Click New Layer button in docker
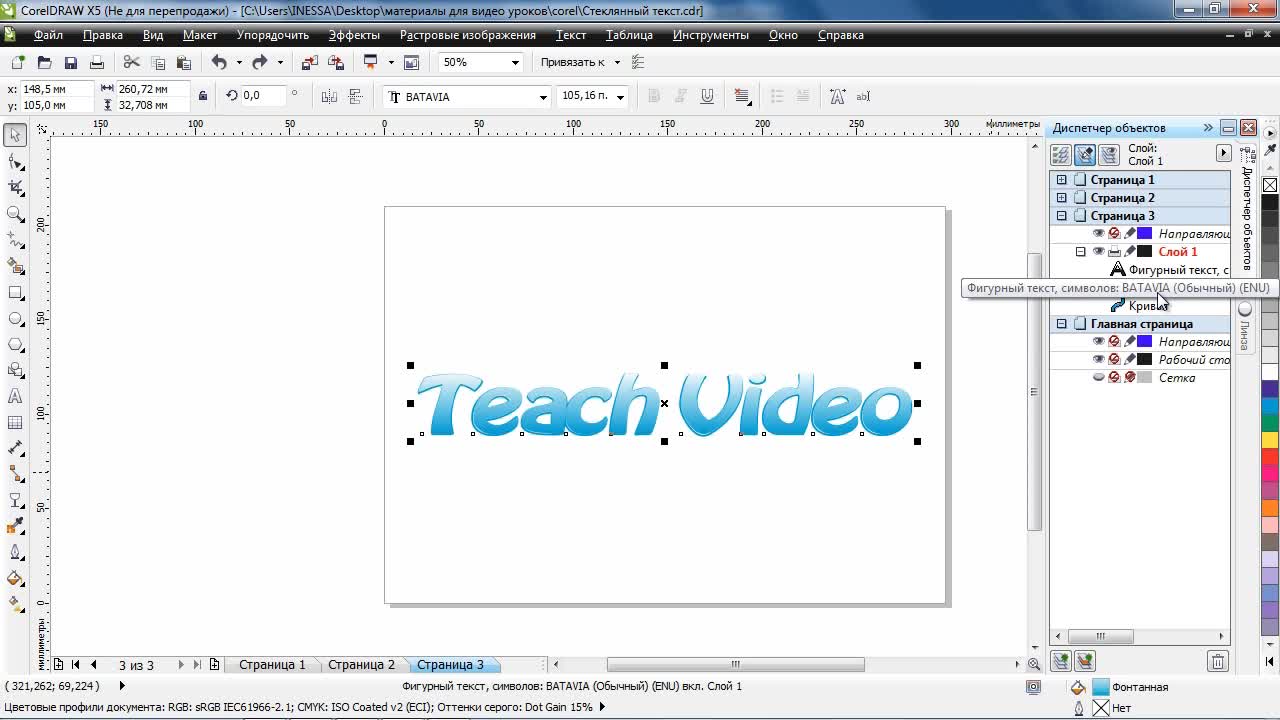This screenshot has width=1280, height=720. pos(1061,661)
